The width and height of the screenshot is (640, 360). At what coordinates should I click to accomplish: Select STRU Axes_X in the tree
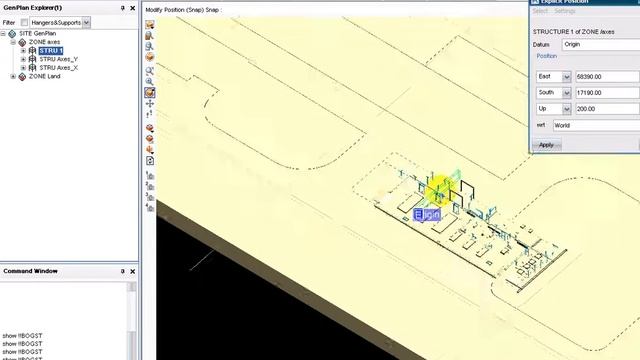tap(58, 68)
